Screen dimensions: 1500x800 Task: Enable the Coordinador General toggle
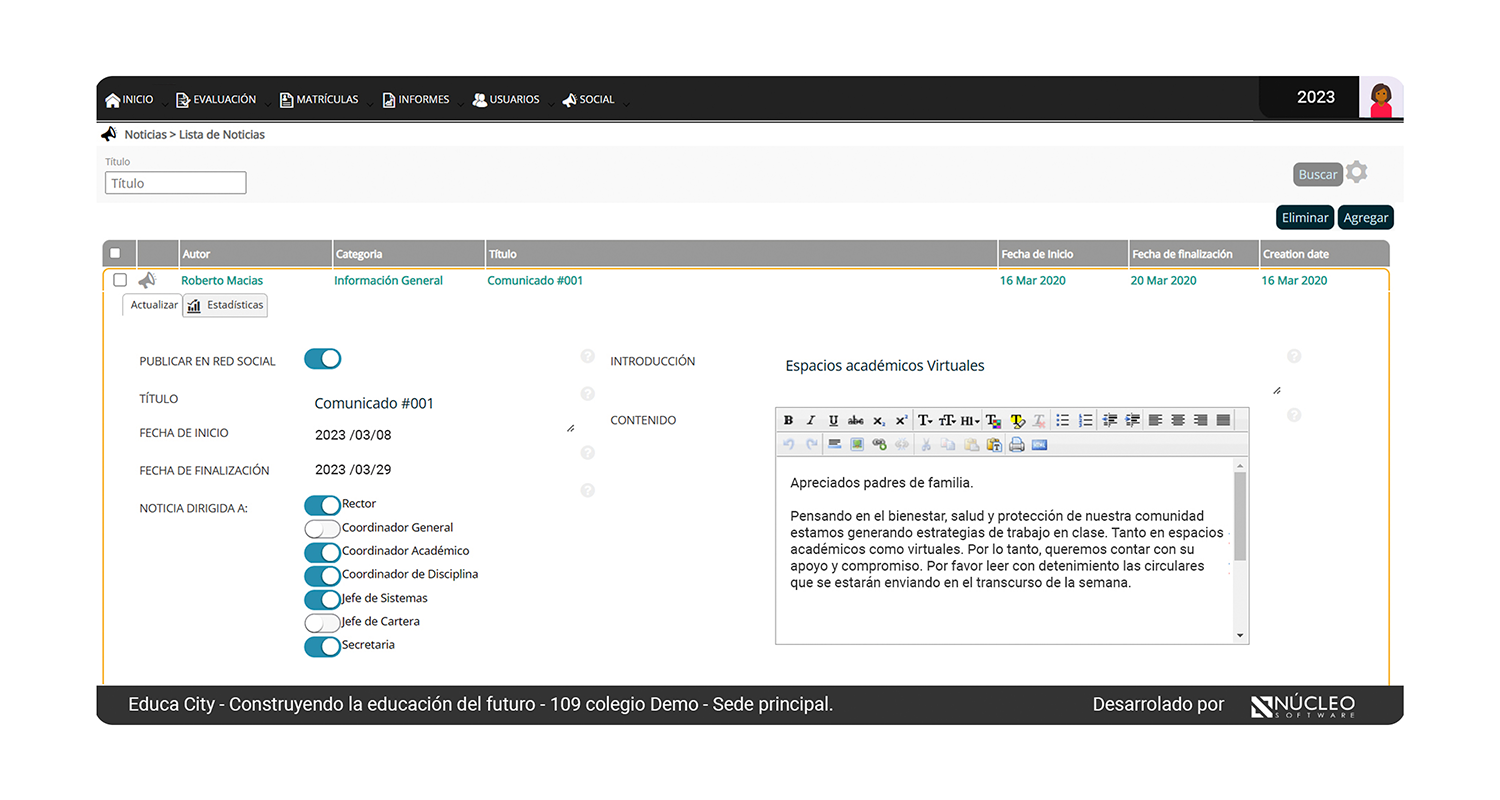coord(322,529)
